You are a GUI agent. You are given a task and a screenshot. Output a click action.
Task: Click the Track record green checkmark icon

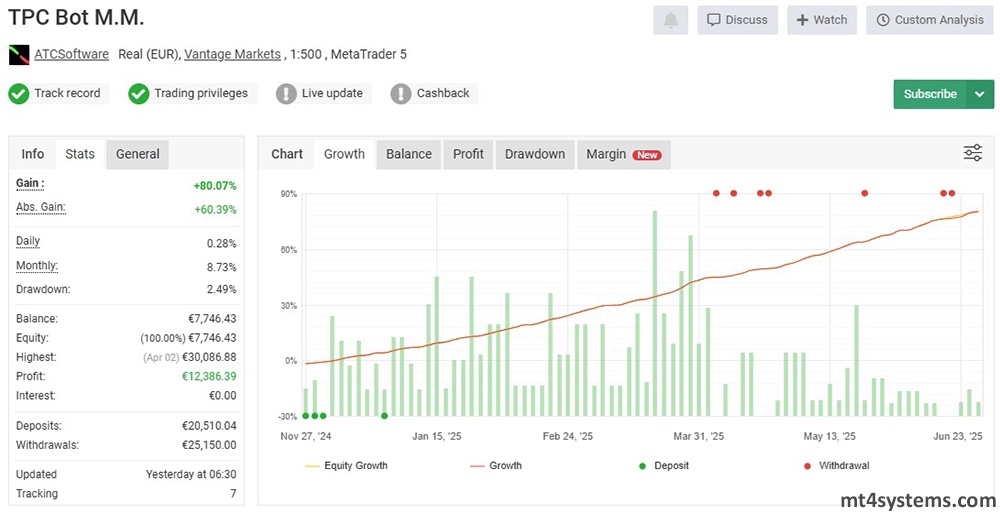coord(18,94)
